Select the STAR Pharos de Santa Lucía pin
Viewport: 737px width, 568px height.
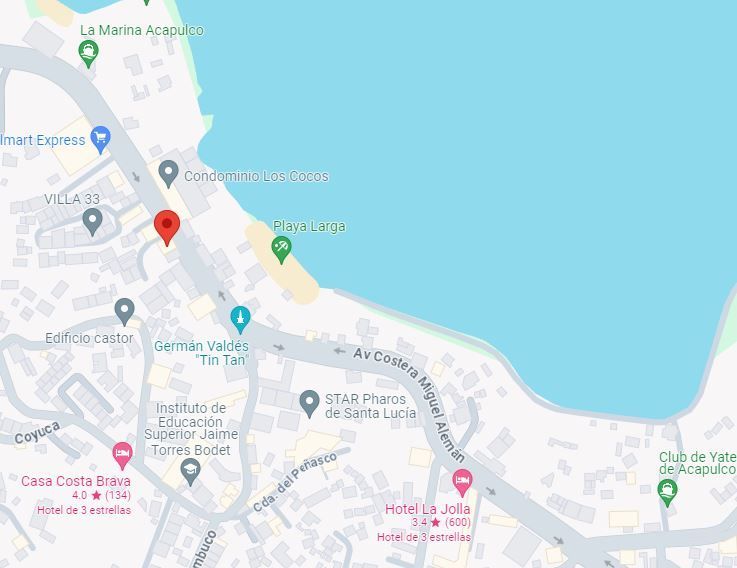[309, 404]
